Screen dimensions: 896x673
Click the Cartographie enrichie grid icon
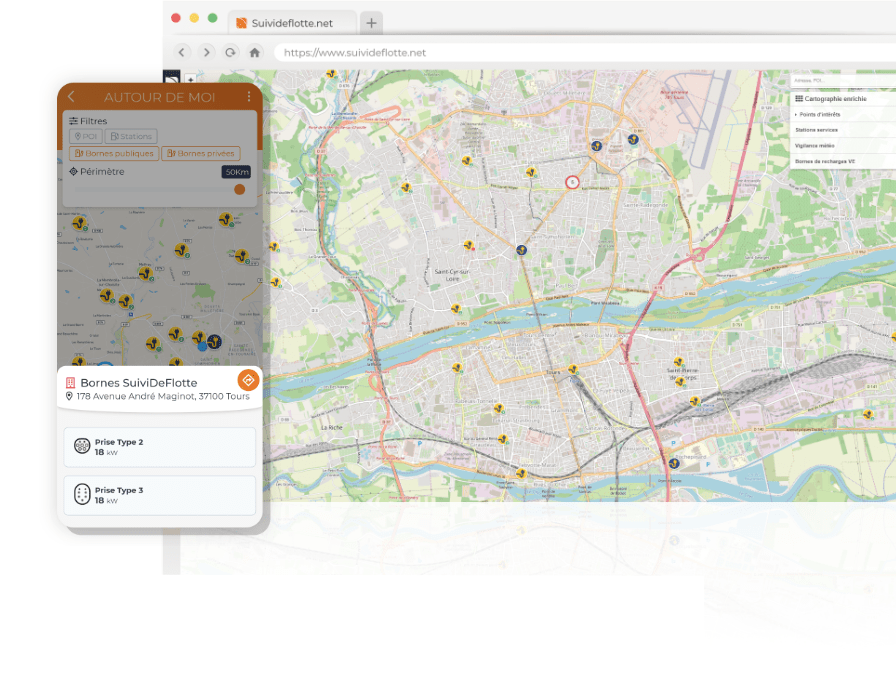tap(799, 99)
